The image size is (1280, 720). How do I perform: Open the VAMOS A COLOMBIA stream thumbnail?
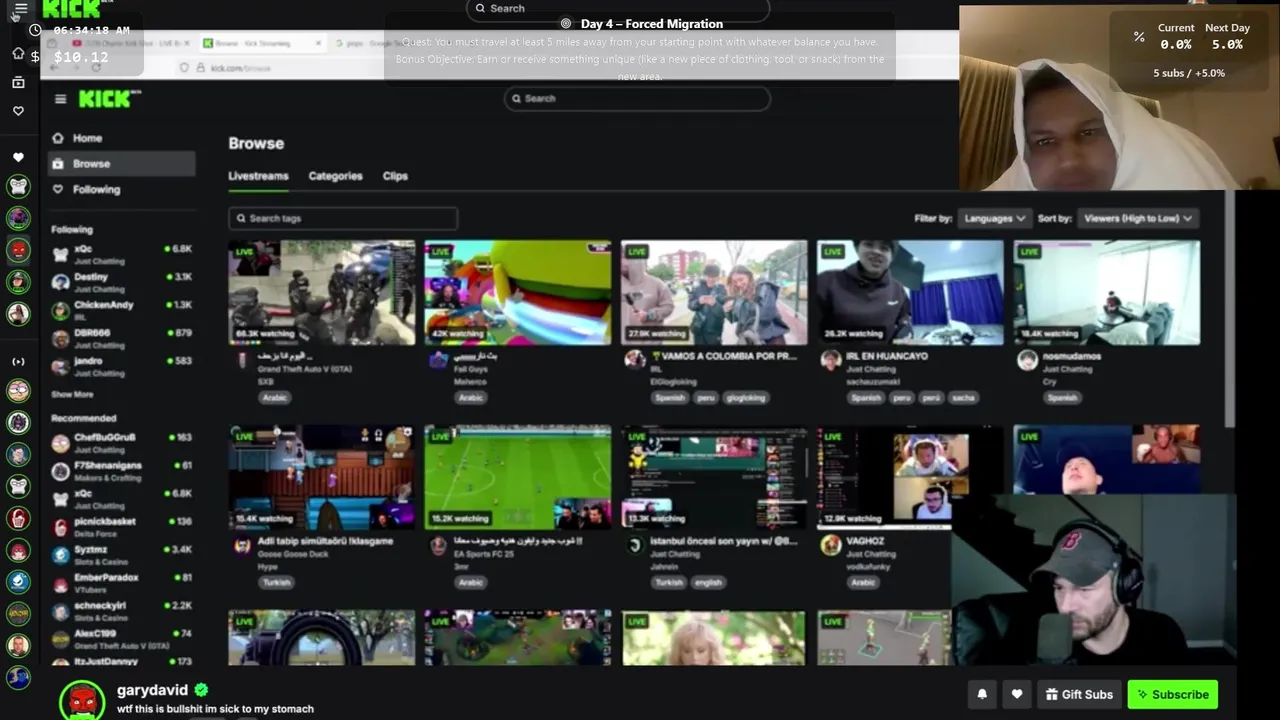[714, 292]
